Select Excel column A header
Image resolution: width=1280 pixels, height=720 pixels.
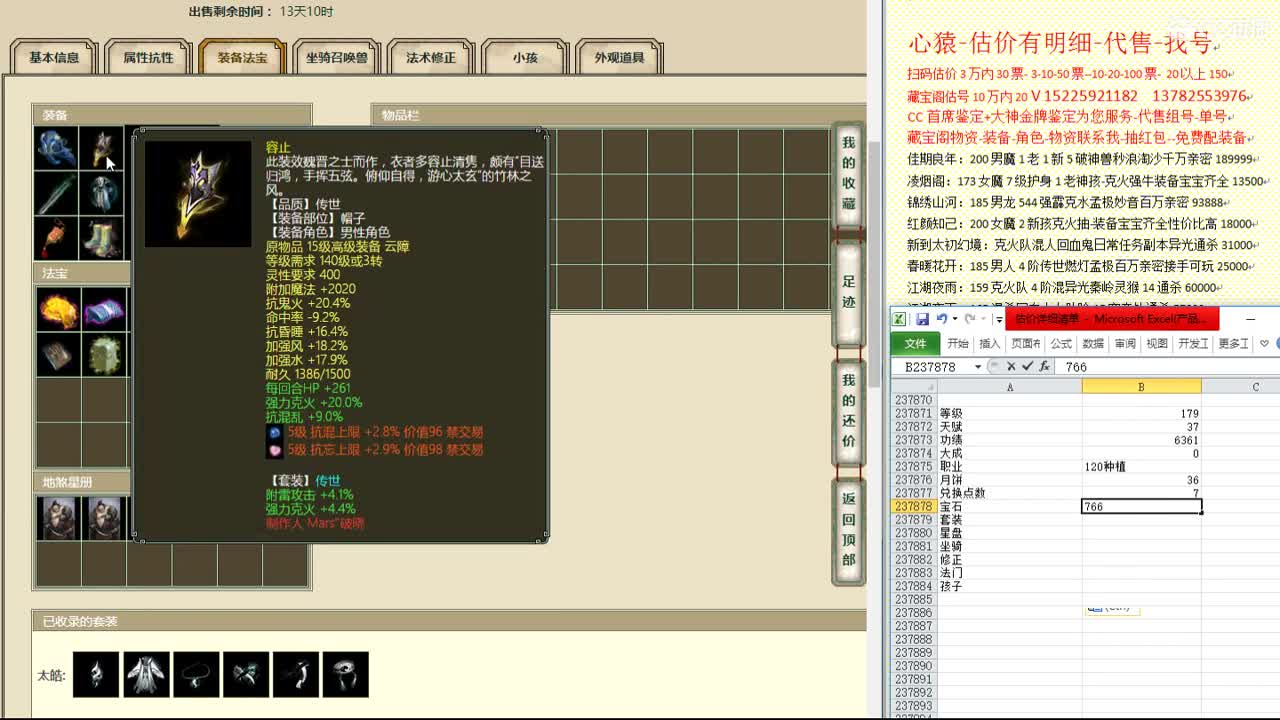click(1009, 387)
